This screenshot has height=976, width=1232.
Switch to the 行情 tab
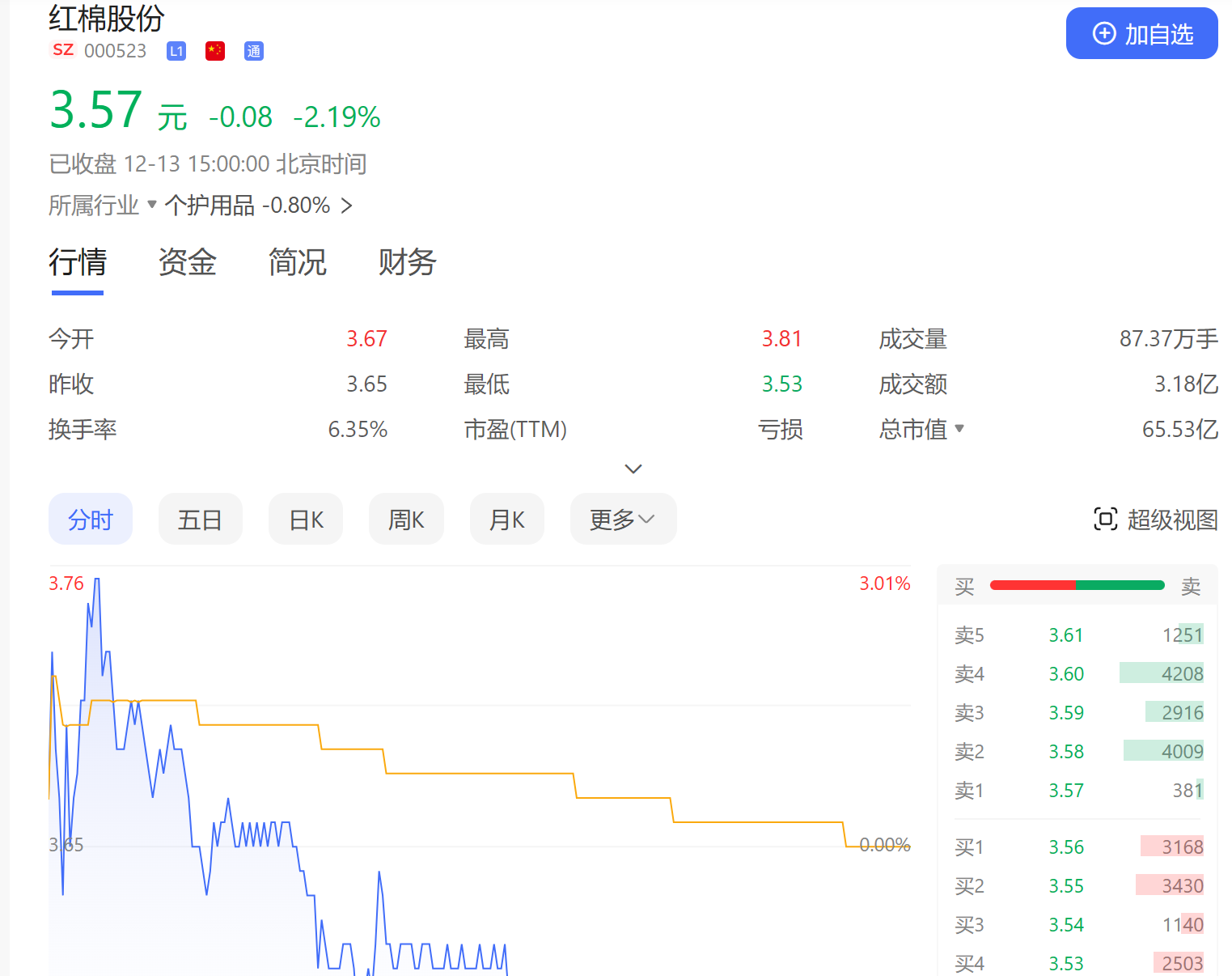(x=78, y=262)
